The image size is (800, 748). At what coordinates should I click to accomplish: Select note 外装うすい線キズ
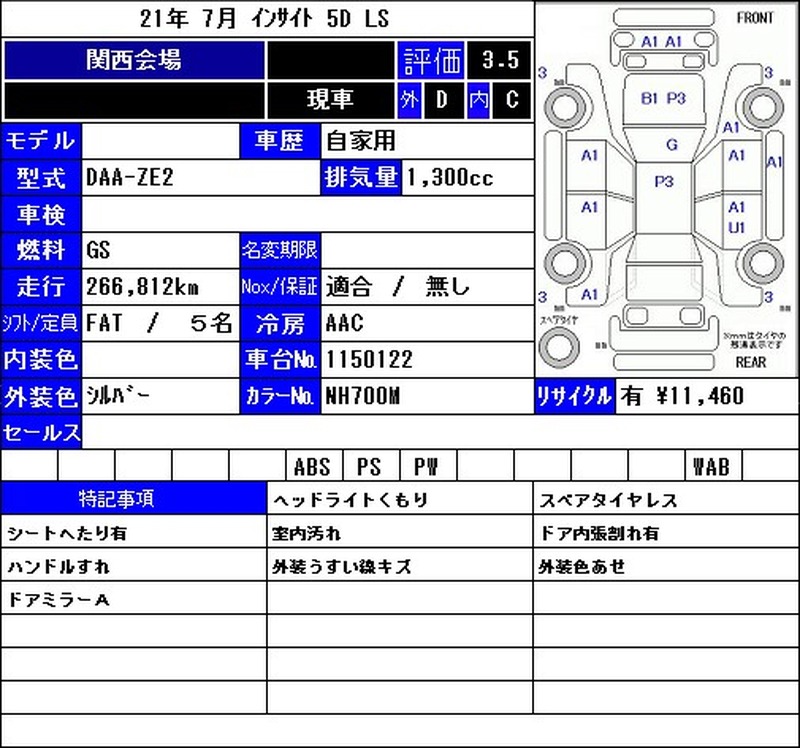point(341,567)
